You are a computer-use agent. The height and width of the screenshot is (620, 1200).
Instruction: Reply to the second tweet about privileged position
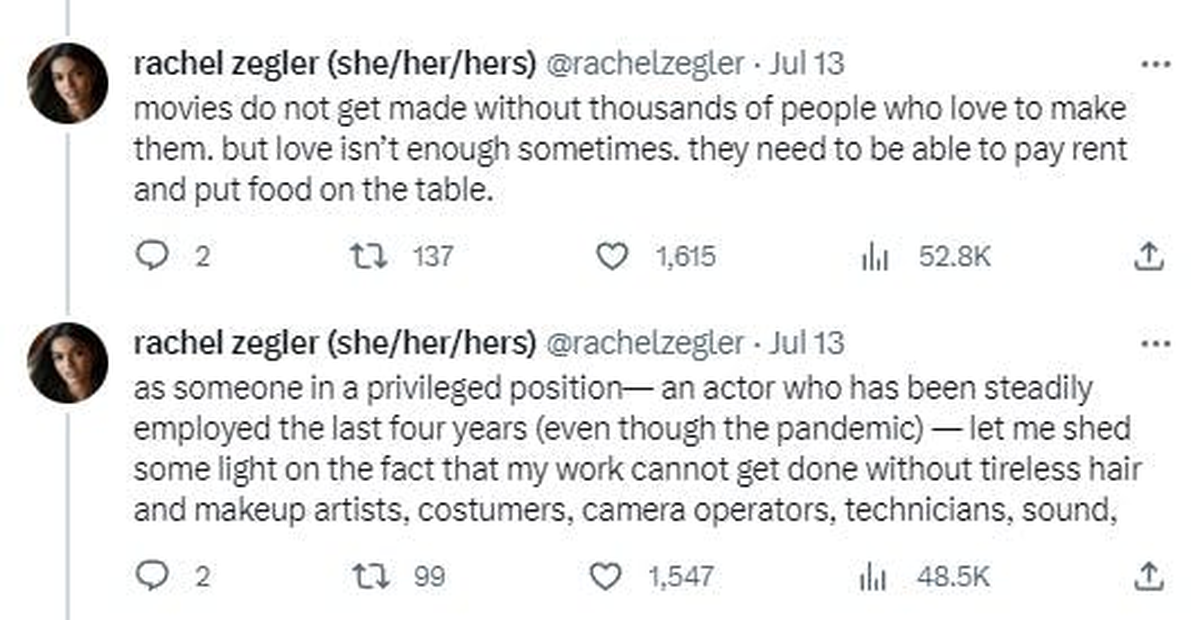pyautogui.click(x=149, y=577)
